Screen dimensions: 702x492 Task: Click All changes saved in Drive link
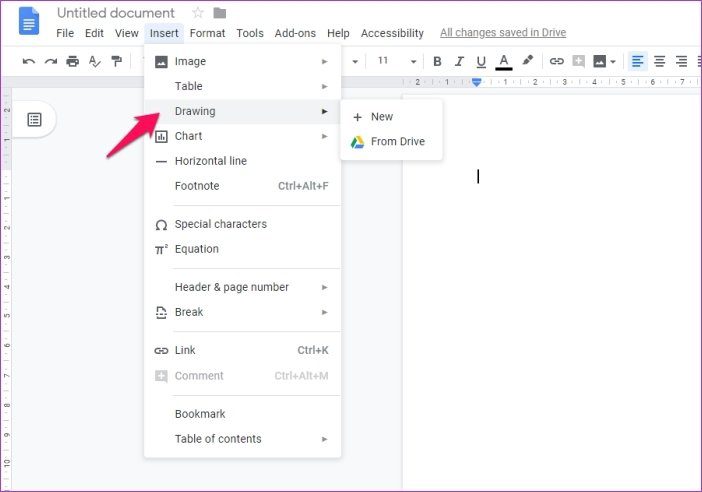pyautogui.click(x=503, y=33)
